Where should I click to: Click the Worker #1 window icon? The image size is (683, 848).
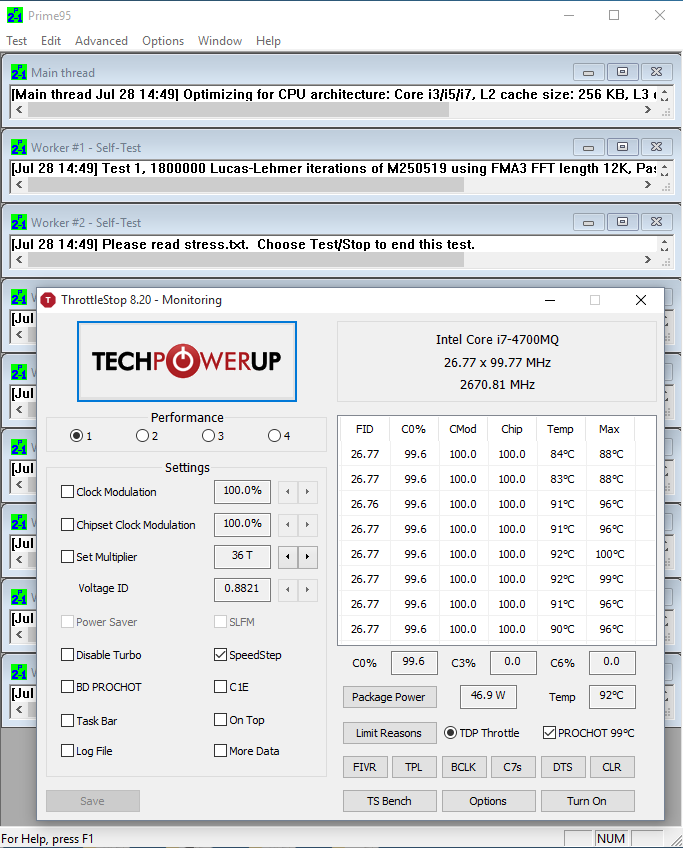tap(19, 147)
